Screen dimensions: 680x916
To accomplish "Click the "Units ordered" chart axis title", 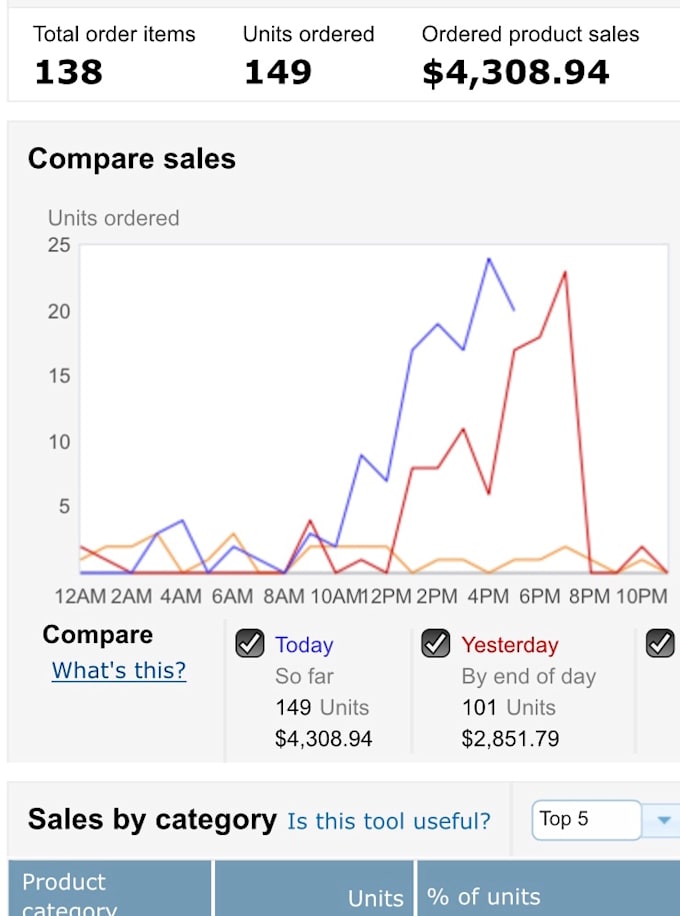I will click(x=114, y=218).
